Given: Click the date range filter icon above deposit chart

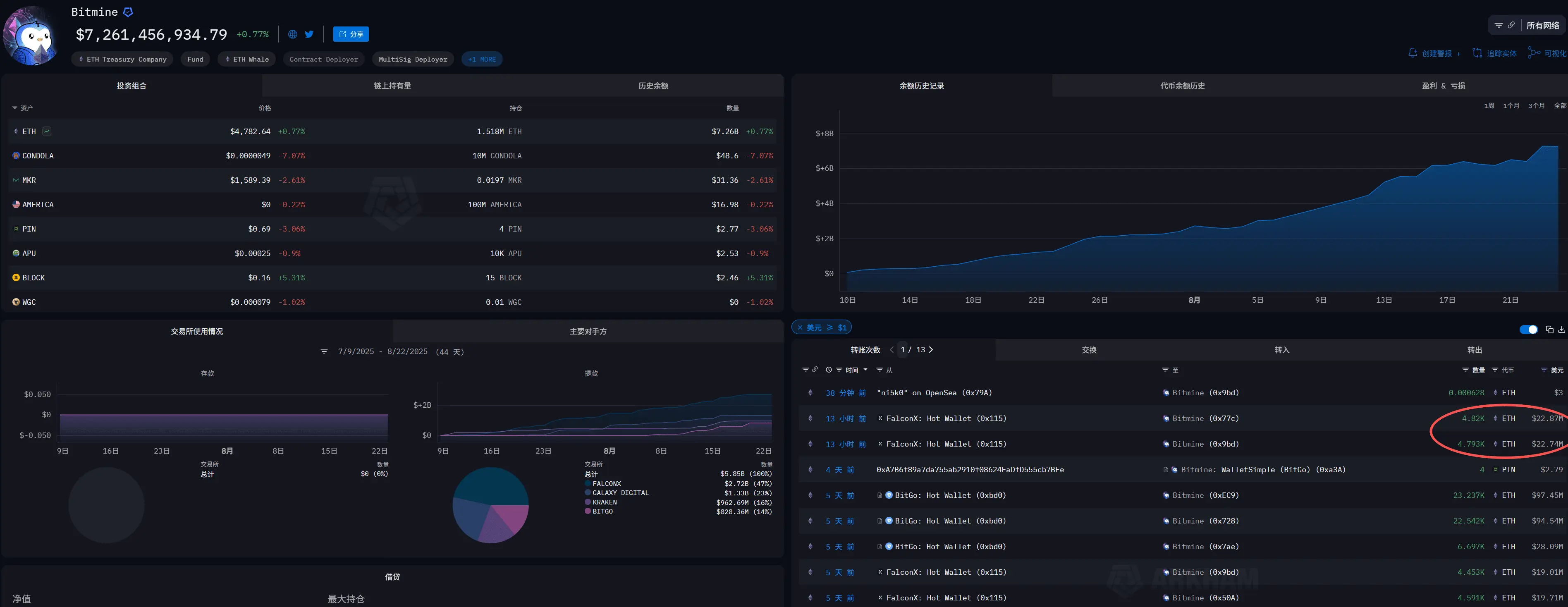Looking at the screenshot, I should point(325,351).
